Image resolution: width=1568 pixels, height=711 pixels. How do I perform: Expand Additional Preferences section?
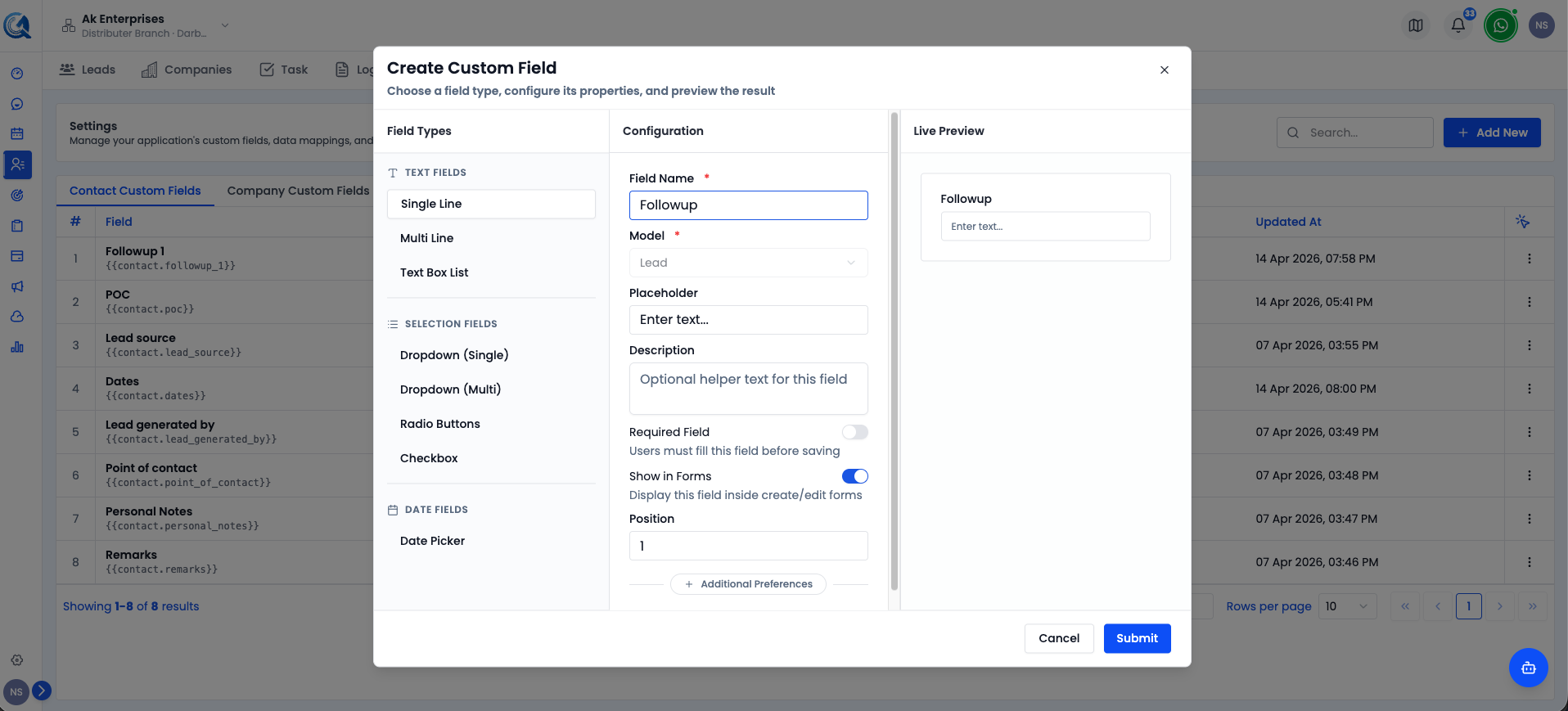tap(748, 584)
